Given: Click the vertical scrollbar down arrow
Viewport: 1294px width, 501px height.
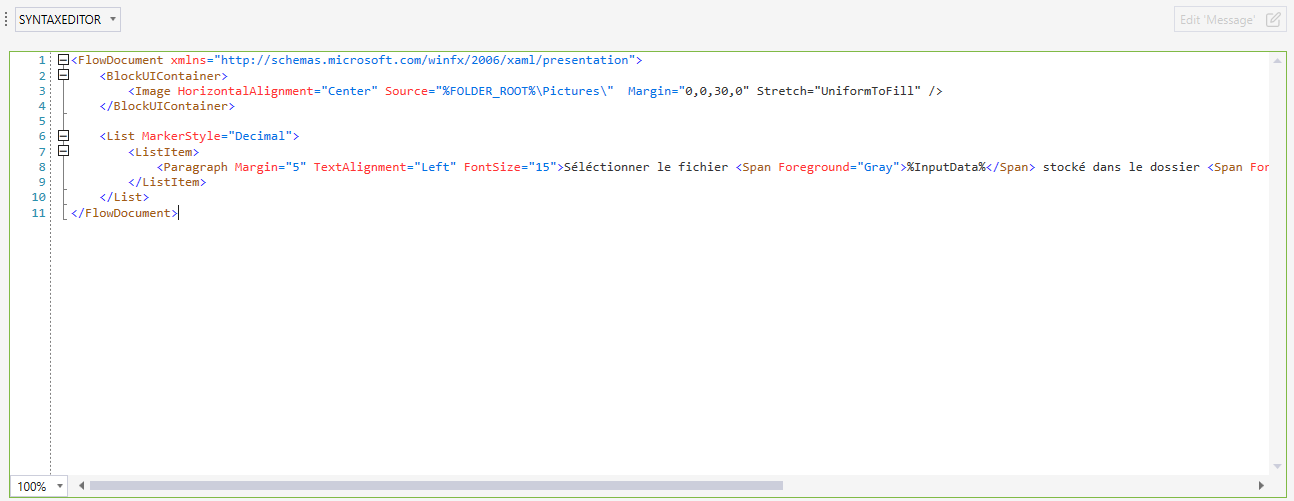Looking at the screenshot, I should pyautogui.click(x=1277, y=466).
